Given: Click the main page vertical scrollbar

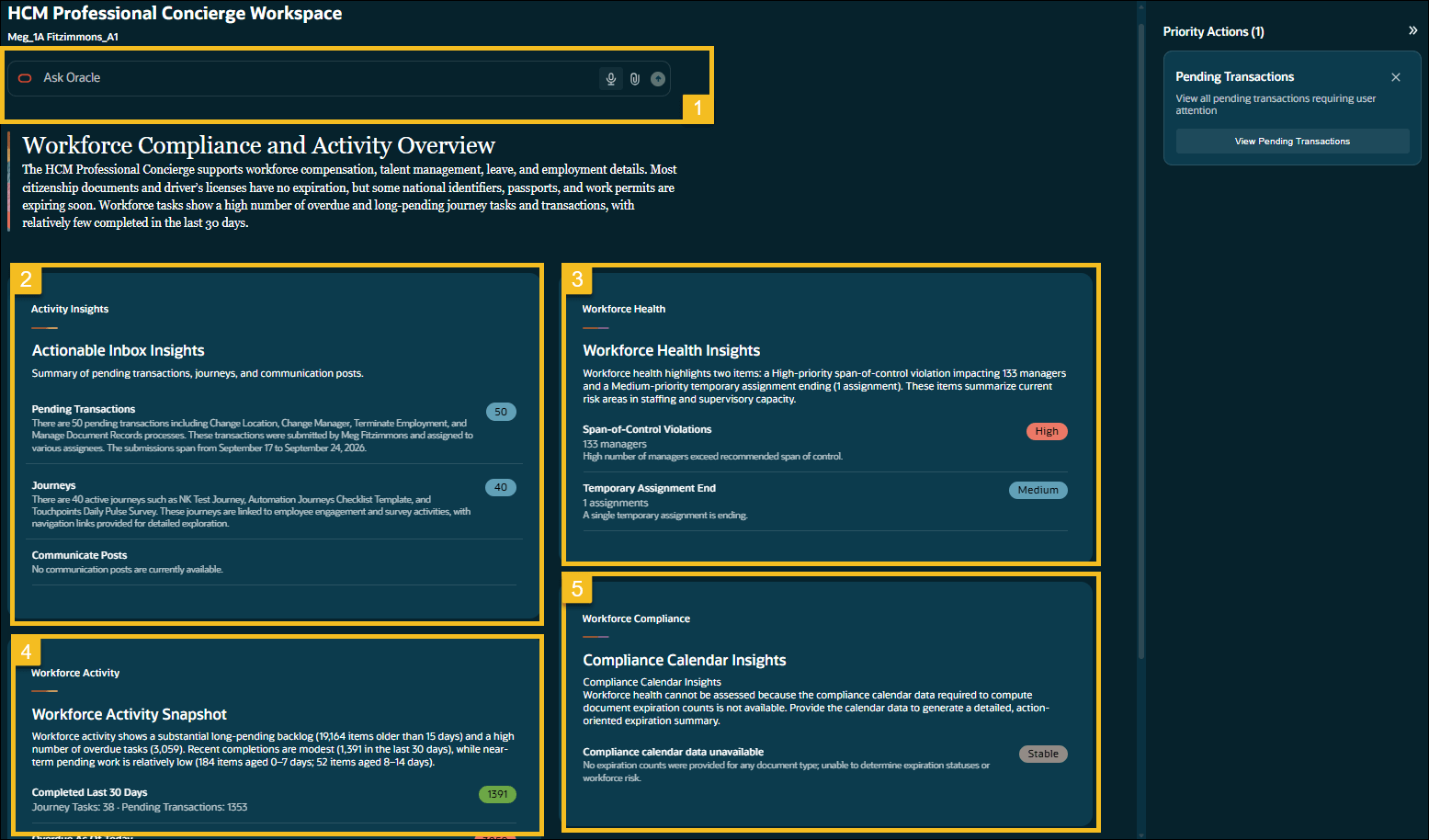Looking at the screenshot, I should click(1141, 340).
